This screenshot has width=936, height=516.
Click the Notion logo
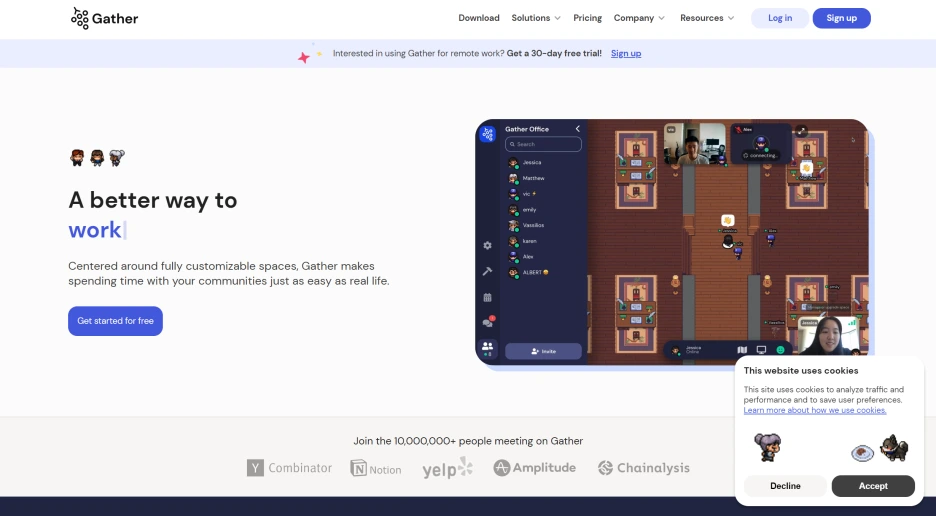coord(376,469)
